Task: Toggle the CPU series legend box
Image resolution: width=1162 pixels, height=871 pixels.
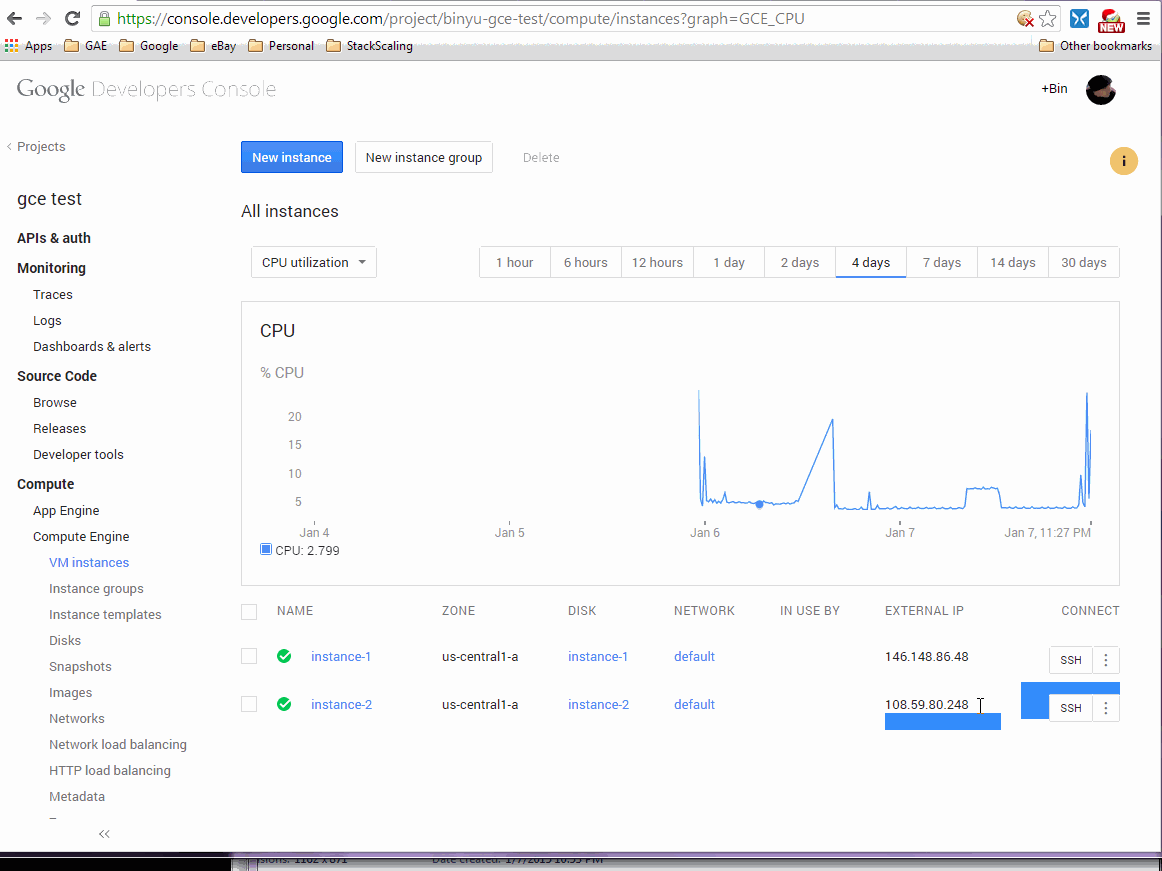Action: coord(266,549)
